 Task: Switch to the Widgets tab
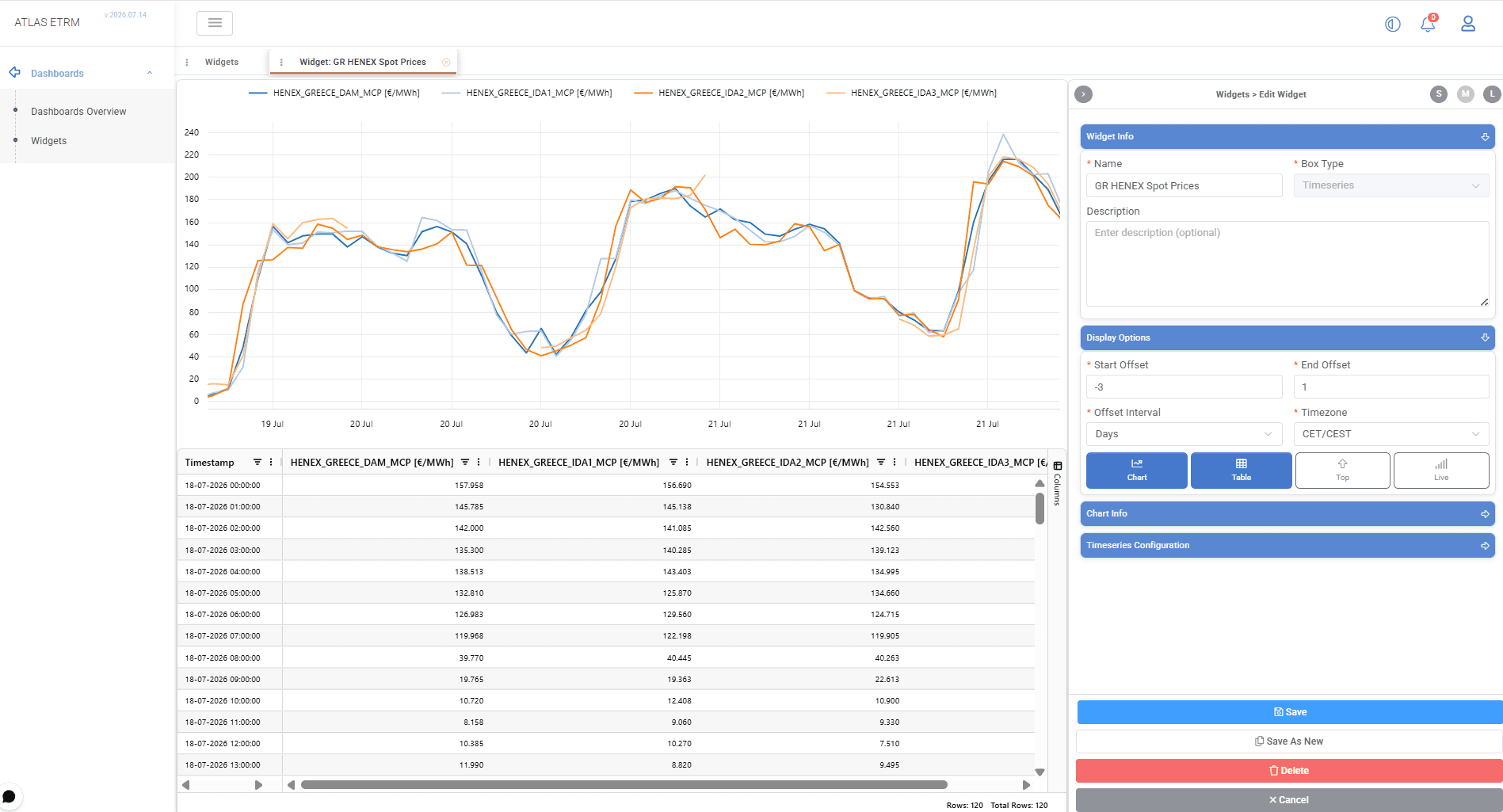221,62
